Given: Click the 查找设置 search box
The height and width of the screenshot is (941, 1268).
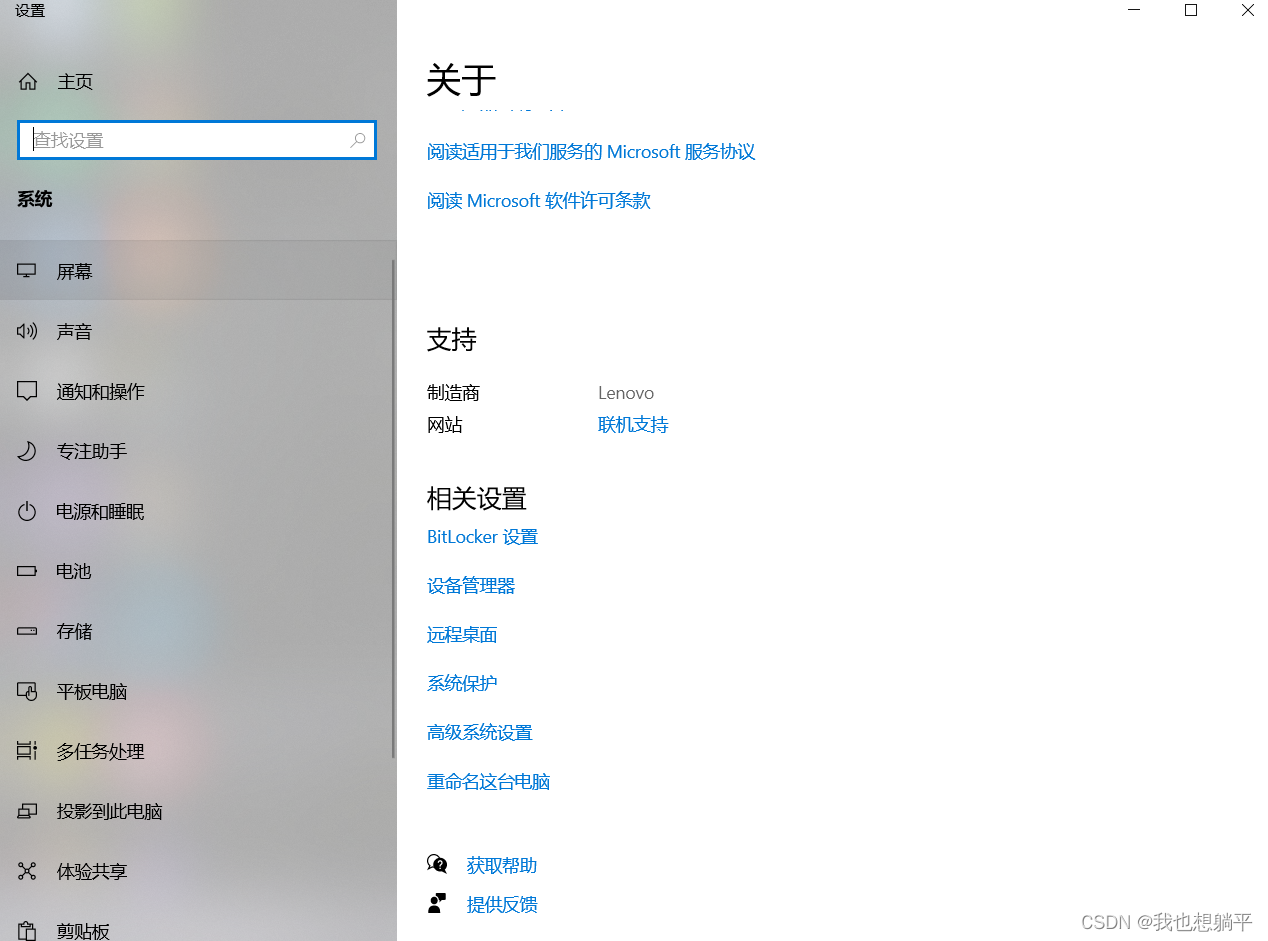Looking at the screenshot, I should (197, 141).
